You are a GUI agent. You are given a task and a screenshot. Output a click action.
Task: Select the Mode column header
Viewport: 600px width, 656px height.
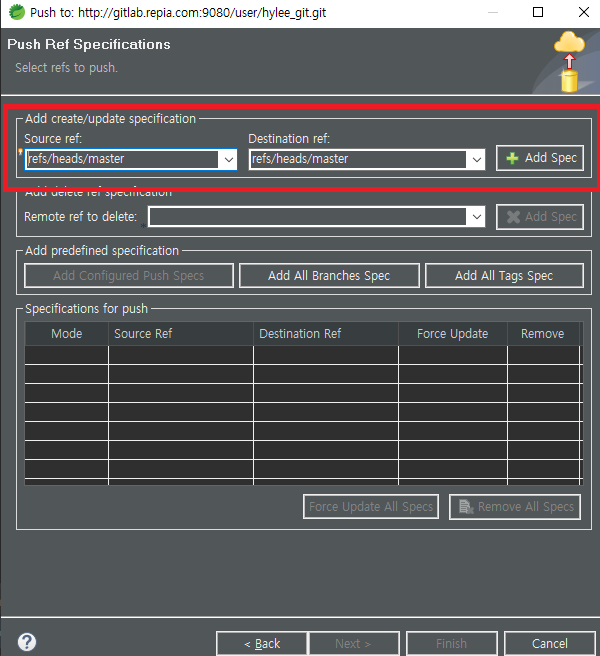click(x=67, y=334)
